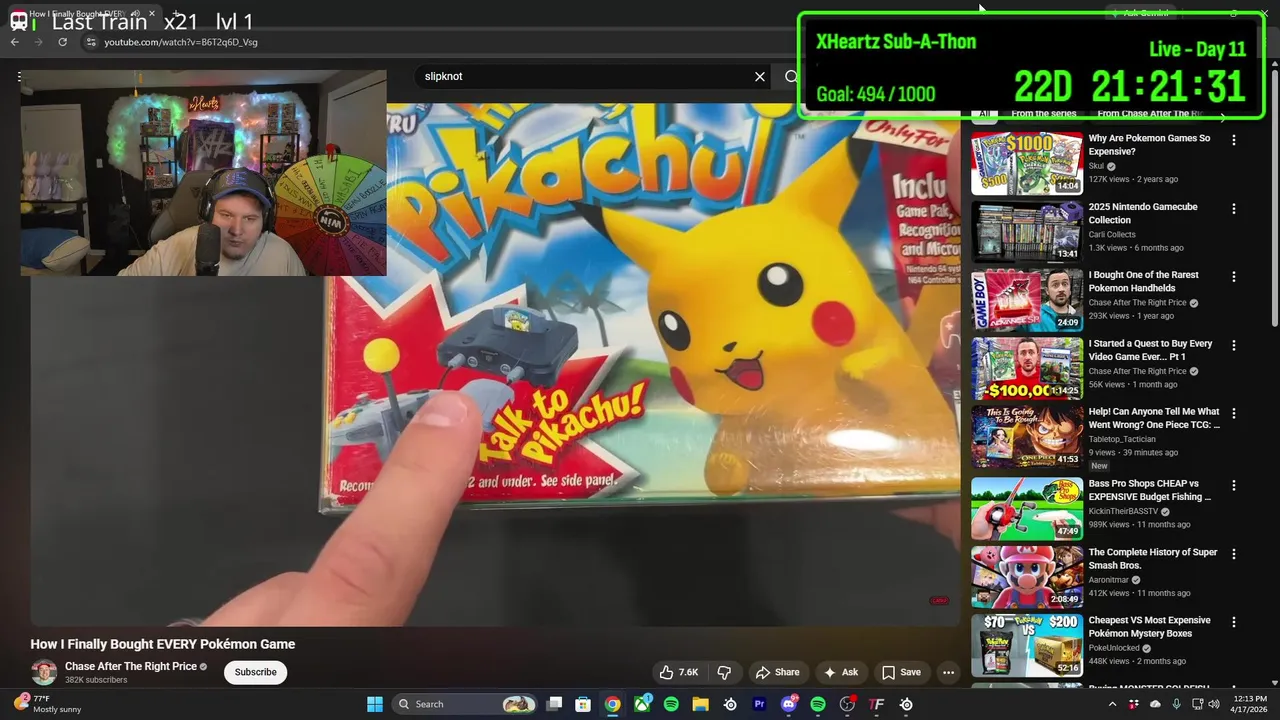Open Microsoft Store from the taskbar
The width and height of the screenshot is (1280, 720).
tap(583, 704)
